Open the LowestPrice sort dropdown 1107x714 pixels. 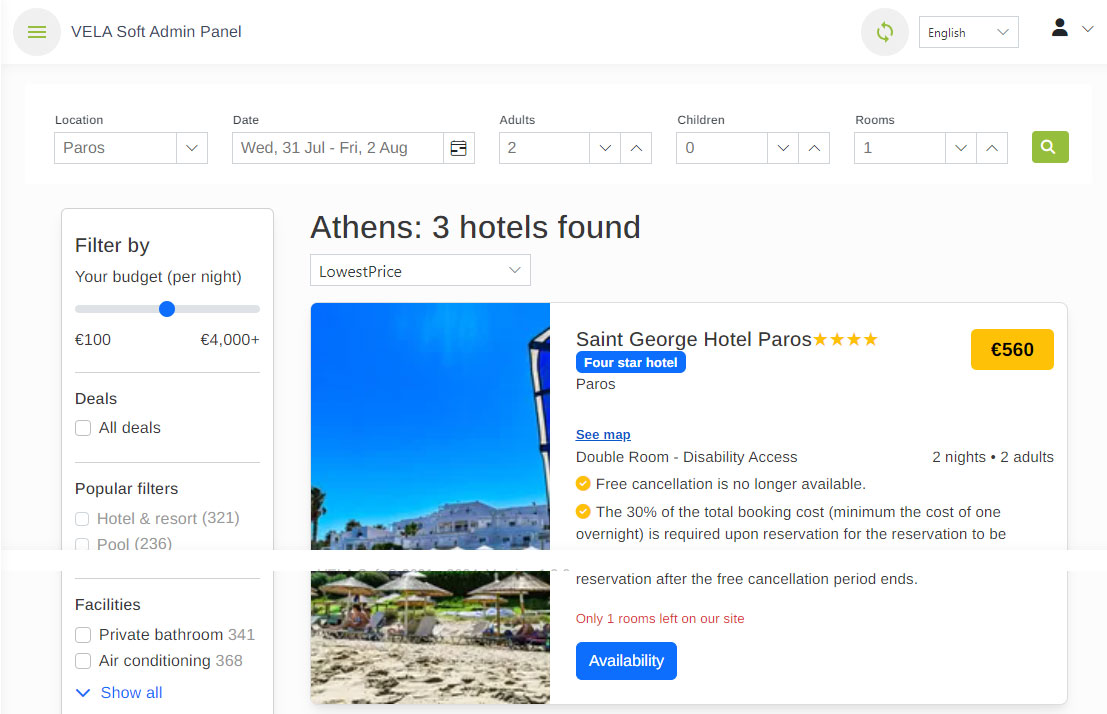[420, 271]
